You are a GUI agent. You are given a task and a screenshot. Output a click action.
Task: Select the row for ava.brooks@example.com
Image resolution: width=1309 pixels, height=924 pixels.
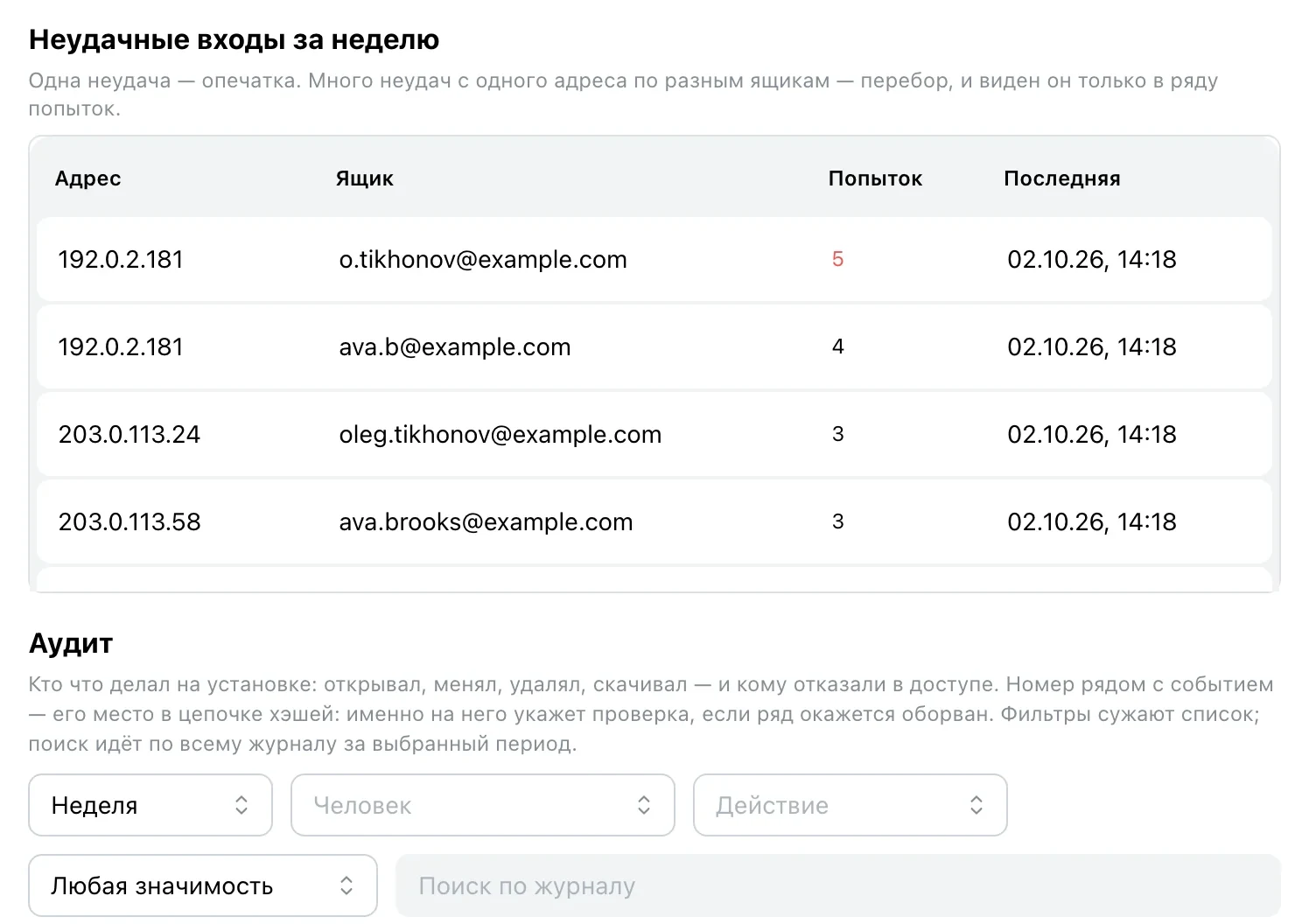(654, 521)
